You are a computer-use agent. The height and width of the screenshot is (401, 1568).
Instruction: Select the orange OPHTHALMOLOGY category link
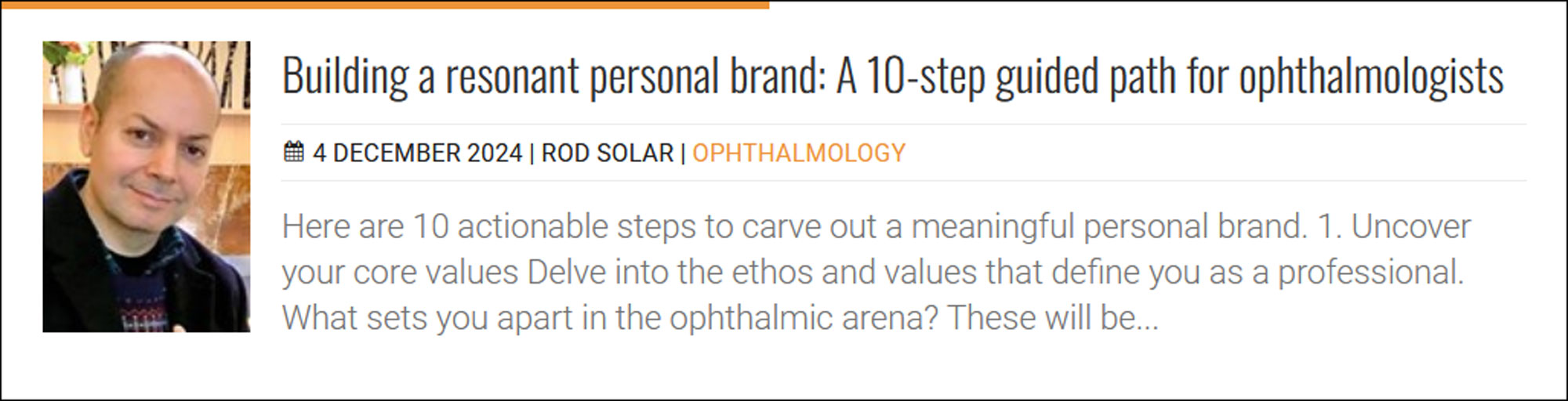[x=798, y=153]
